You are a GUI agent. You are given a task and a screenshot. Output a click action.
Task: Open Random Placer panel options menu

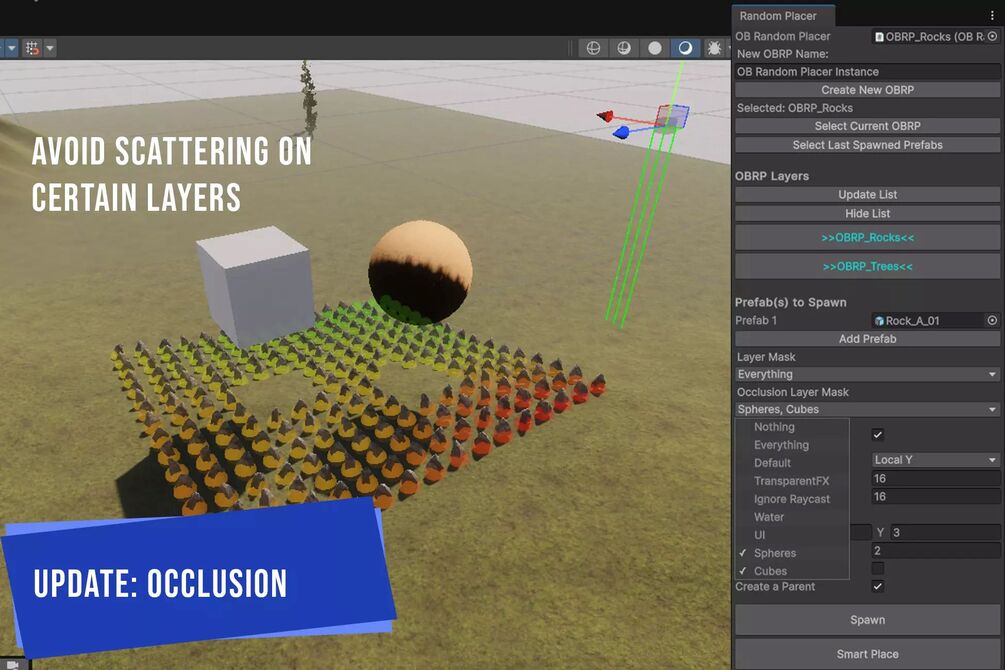pos(992,15)
